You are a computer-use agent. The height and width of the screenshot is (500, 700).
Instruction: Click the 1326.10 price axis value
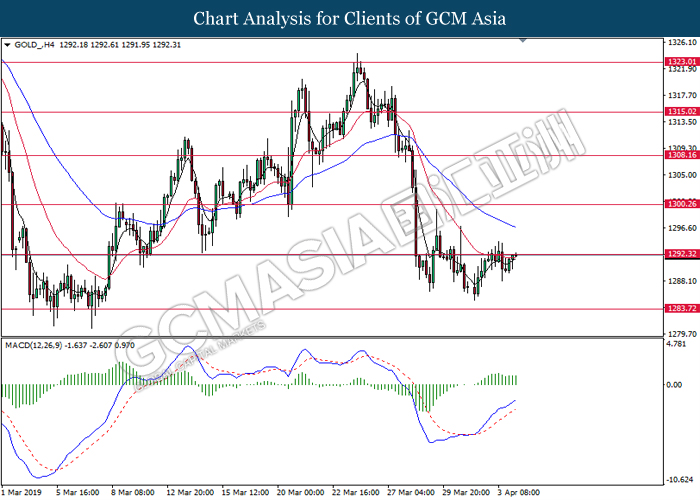[x=682, y=42]
